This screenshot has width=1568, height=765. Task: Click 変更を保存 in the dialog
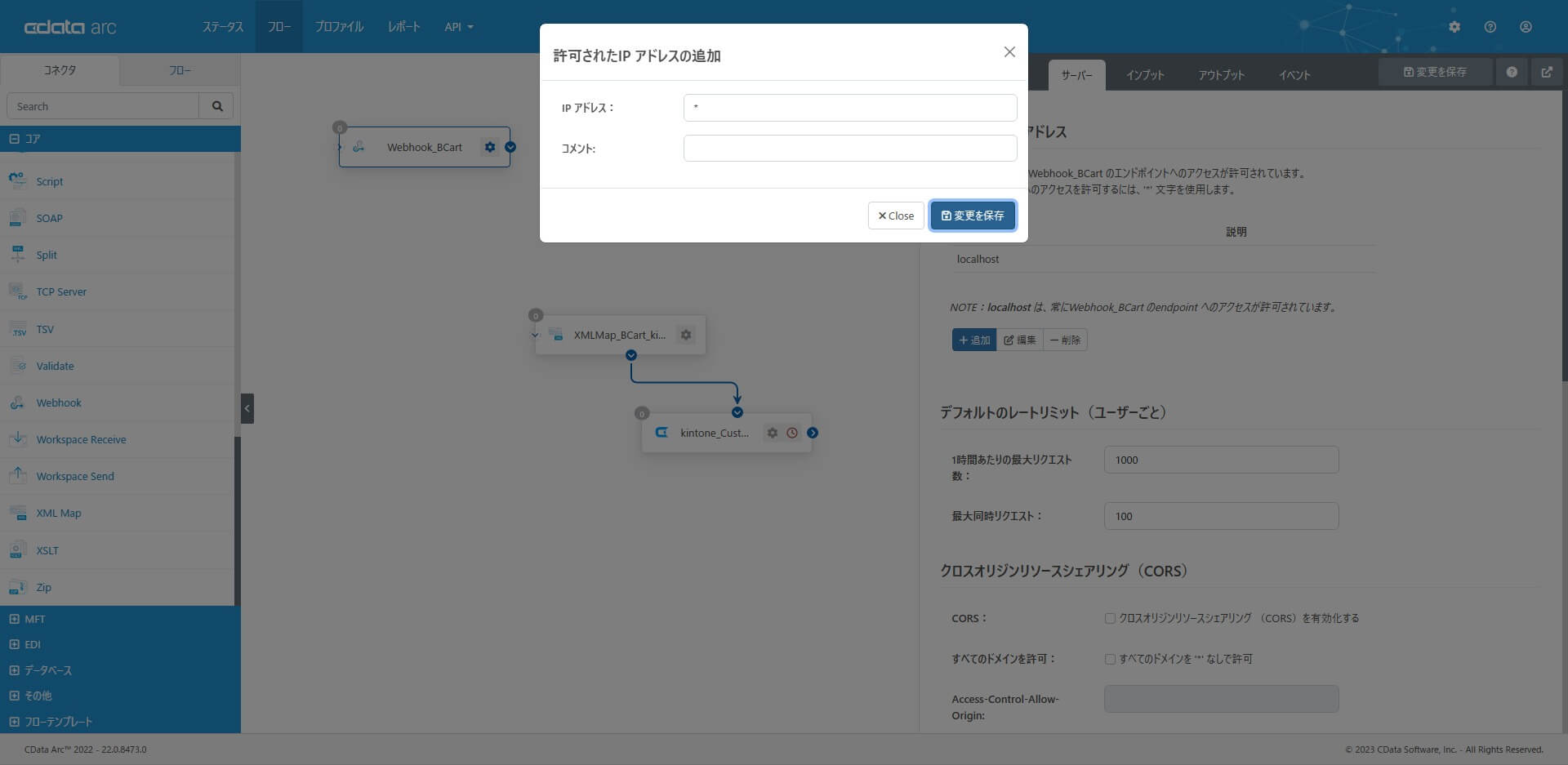[x=973, y=216]
